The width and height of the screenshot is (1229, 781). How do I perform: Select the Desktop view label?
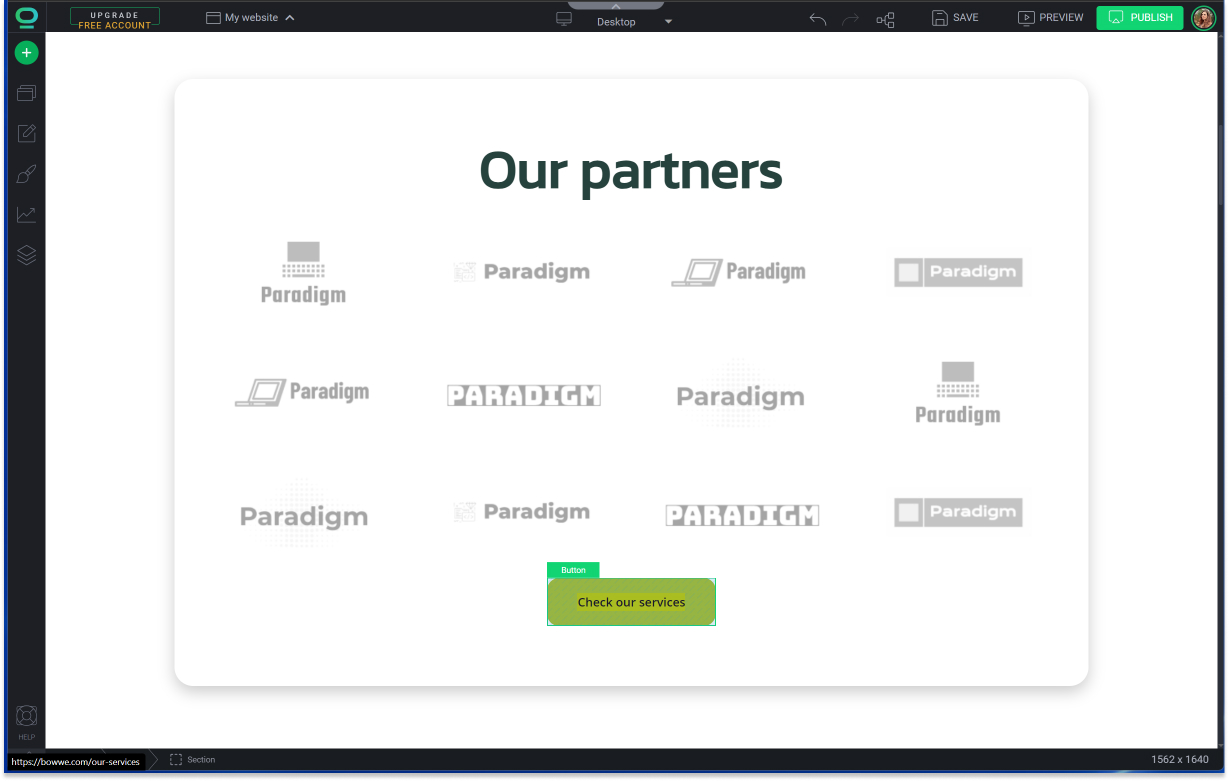pos(616,22)
